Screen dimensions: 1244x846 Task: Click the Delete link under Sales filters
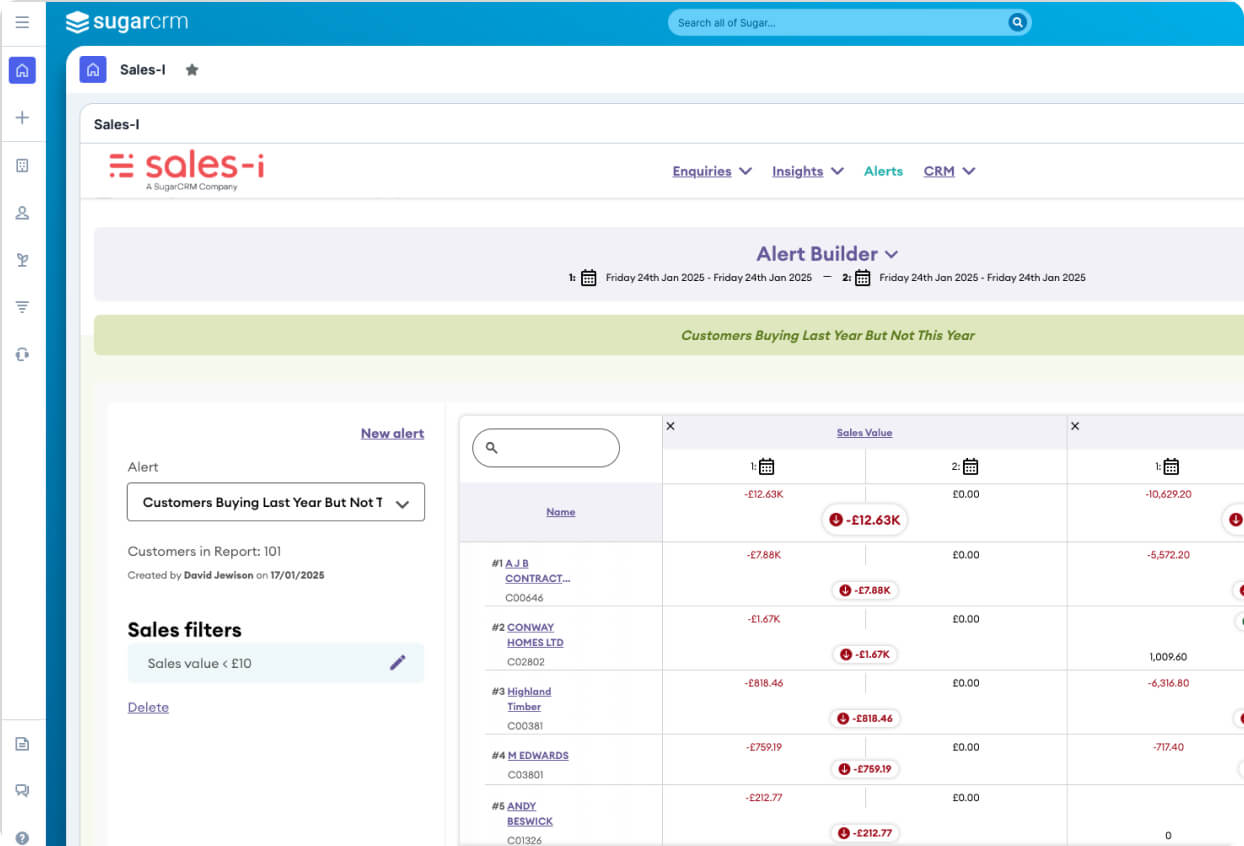[148, 707]
